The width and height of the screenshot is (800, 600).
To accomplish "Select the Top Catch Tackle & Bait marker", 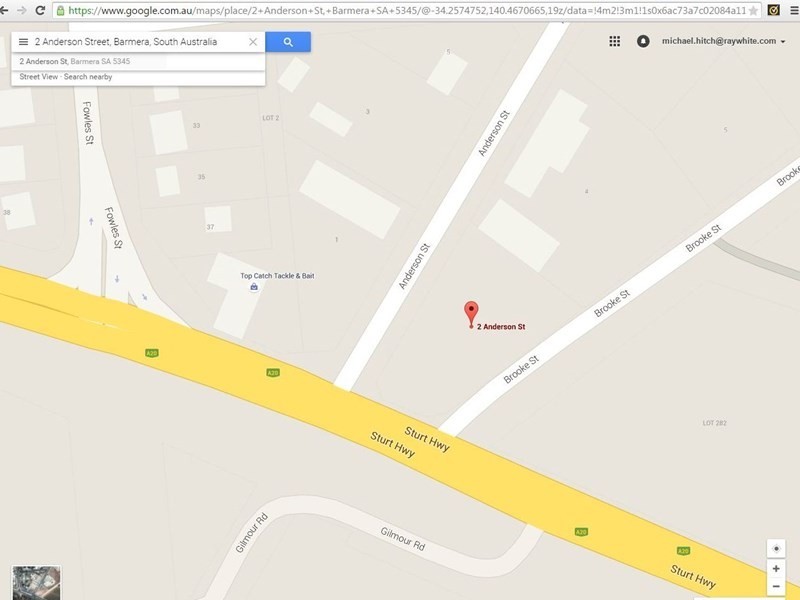I will pyautogui.click(x=254, y=287).
